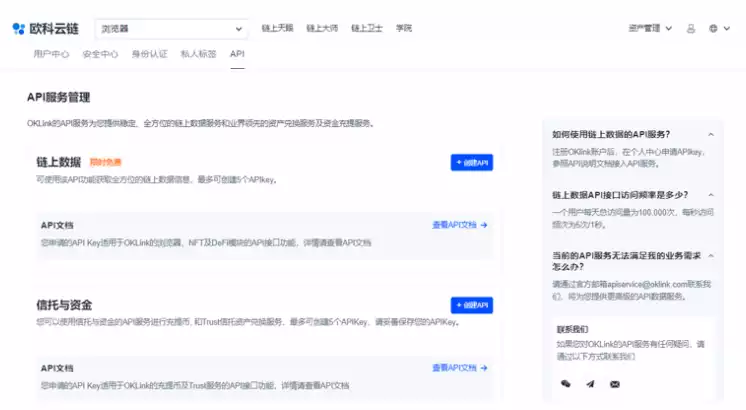The image size is (746, 410).
Task: Collapse the 无法满足您的业务需求 FAQ item
Action: (711, 256)
